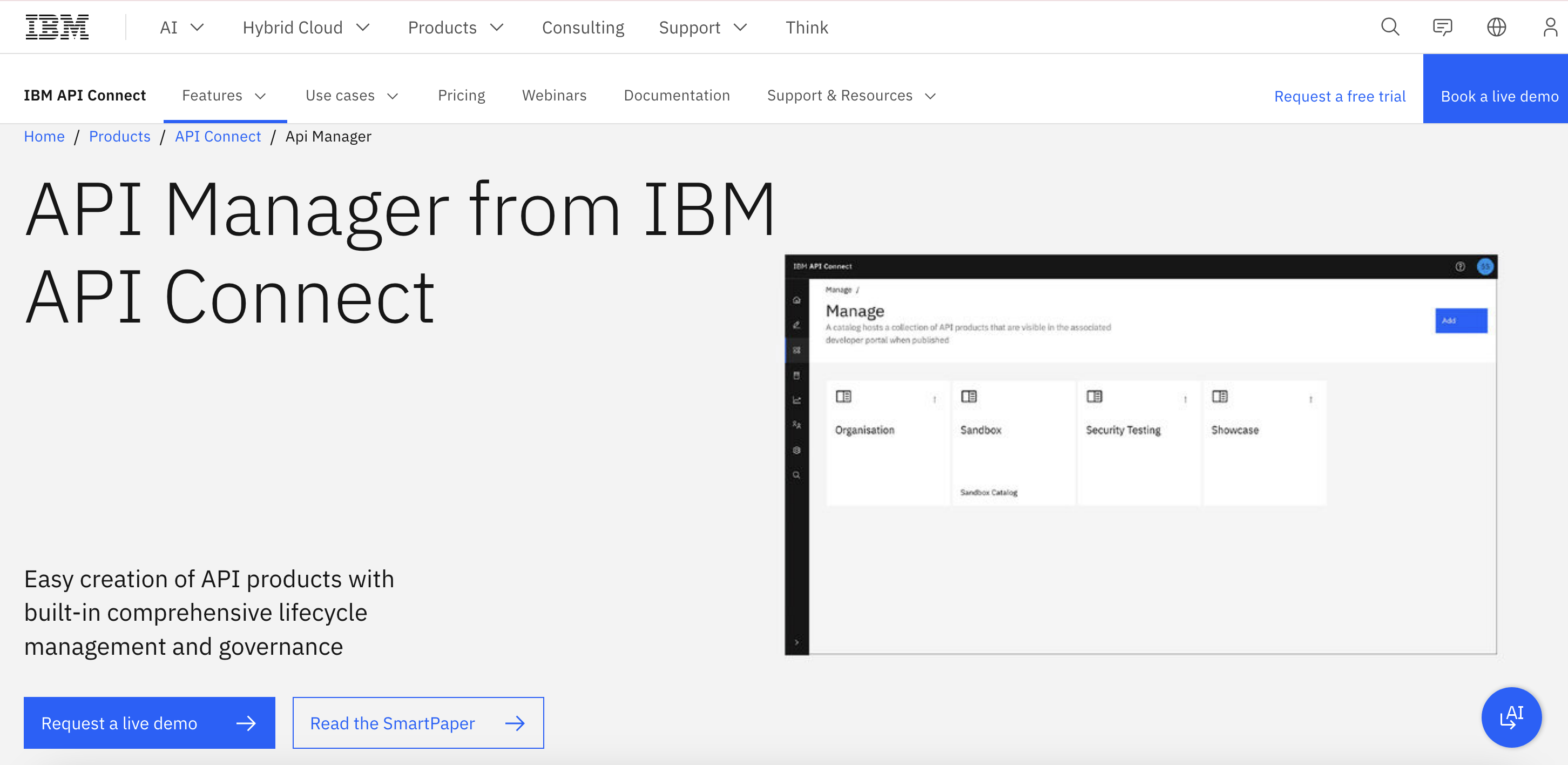Image resolution: width=1568 pixels, height=765 pixels.
Task: Go to the Documentation tab
Action: [x=676, y=96]
